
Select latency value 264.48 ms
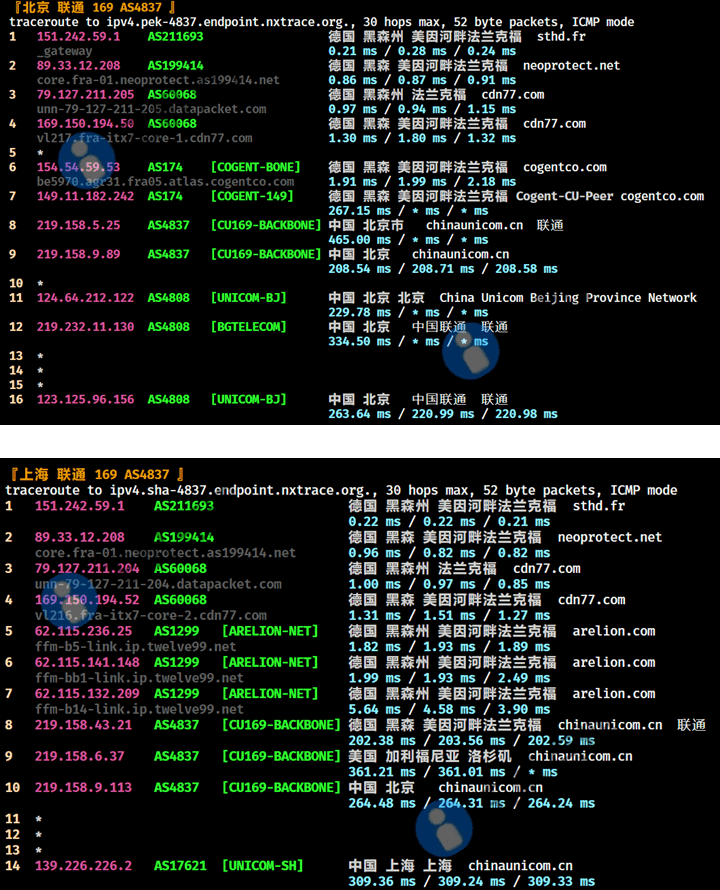(382, 803)
